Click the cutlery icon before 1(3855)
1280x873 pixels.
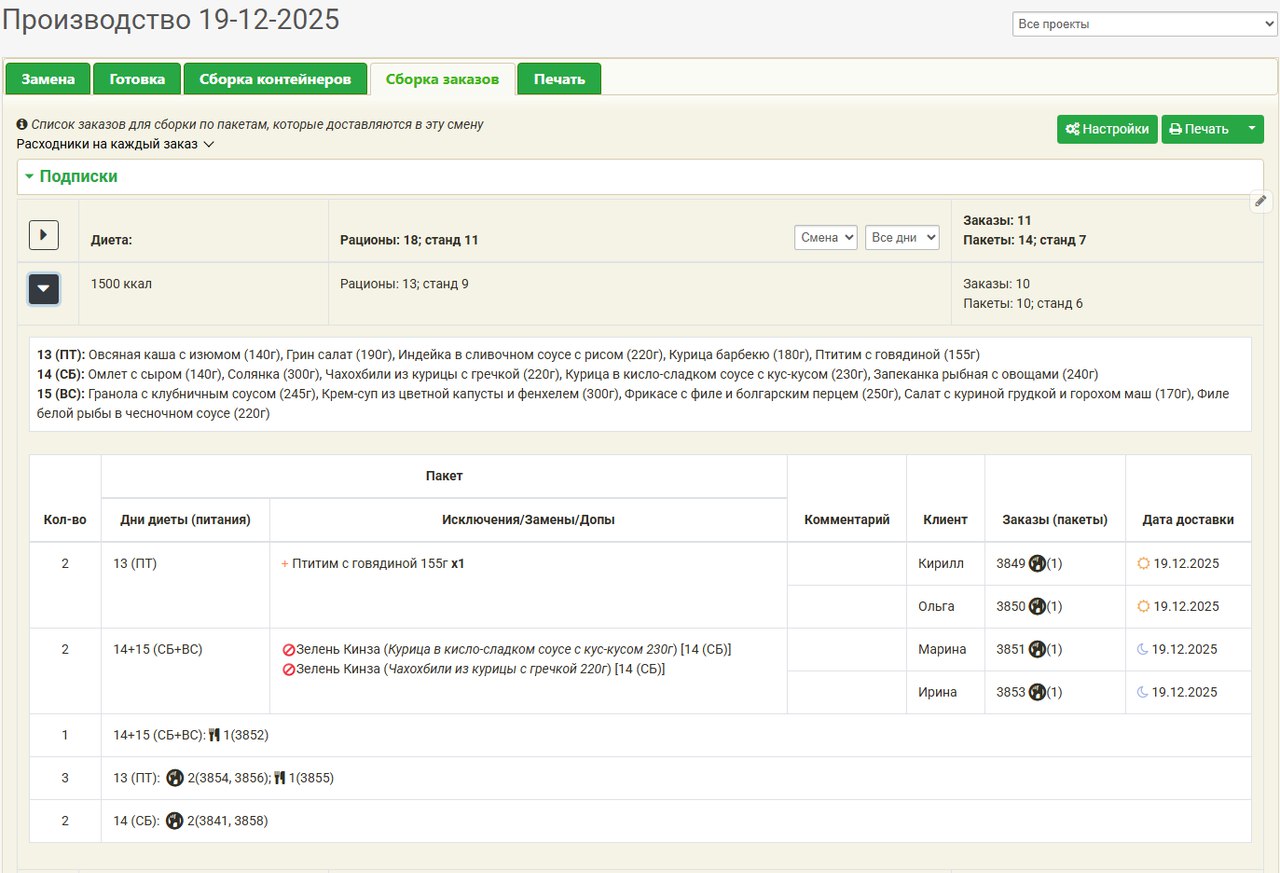click(281, 778)
